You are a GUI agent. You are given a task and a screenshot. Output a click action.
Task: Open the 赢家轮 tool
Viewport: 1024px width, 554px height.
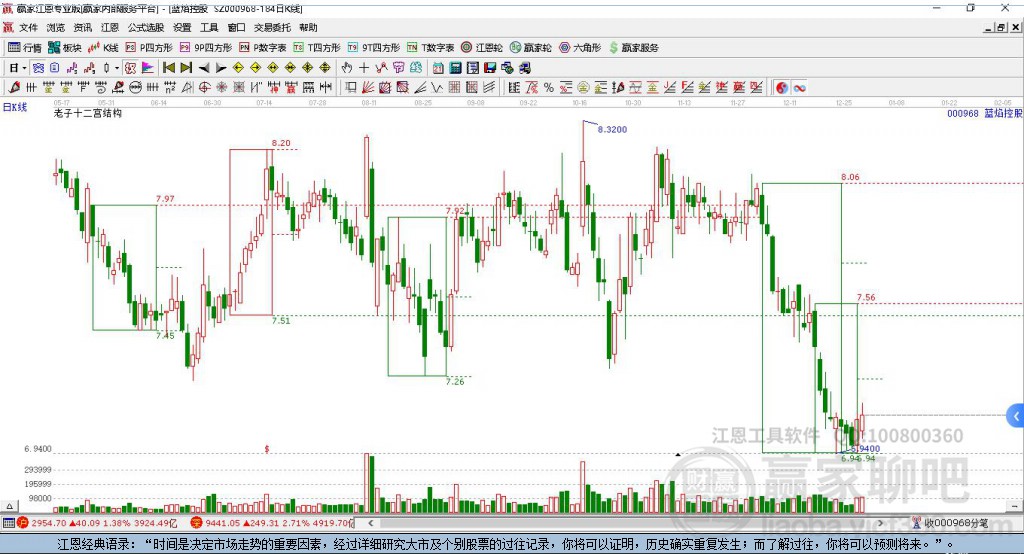click(530, 48)
